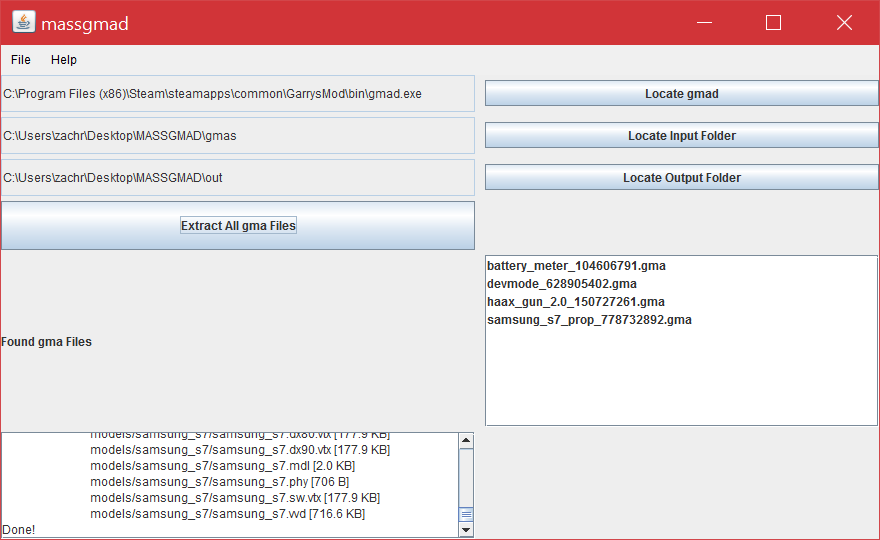Click the samsung_s7.dx90.vtx log line

click(x=240, y=450)
